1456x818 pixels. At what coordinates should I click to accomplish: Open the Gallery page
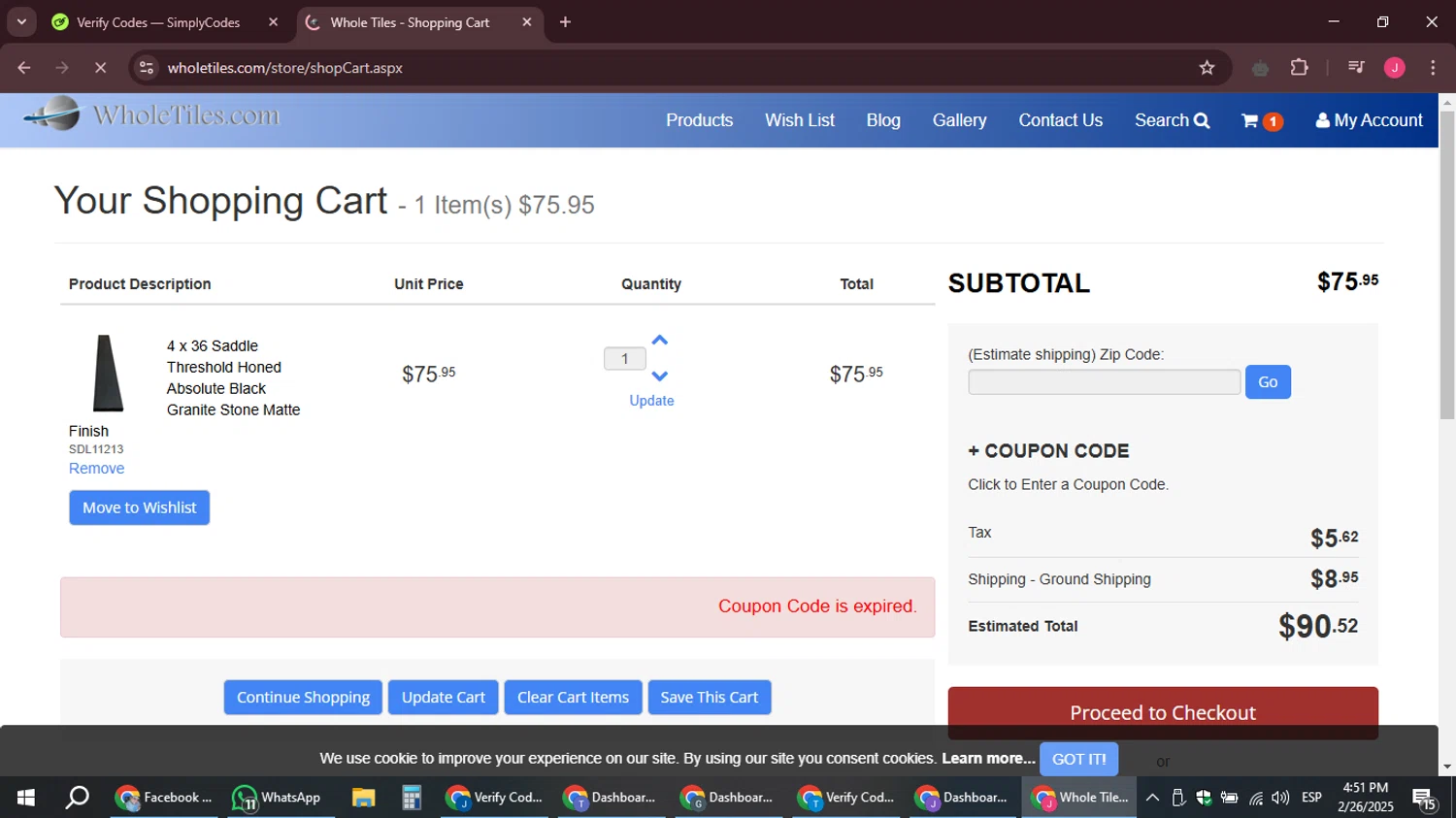point(959,120)
